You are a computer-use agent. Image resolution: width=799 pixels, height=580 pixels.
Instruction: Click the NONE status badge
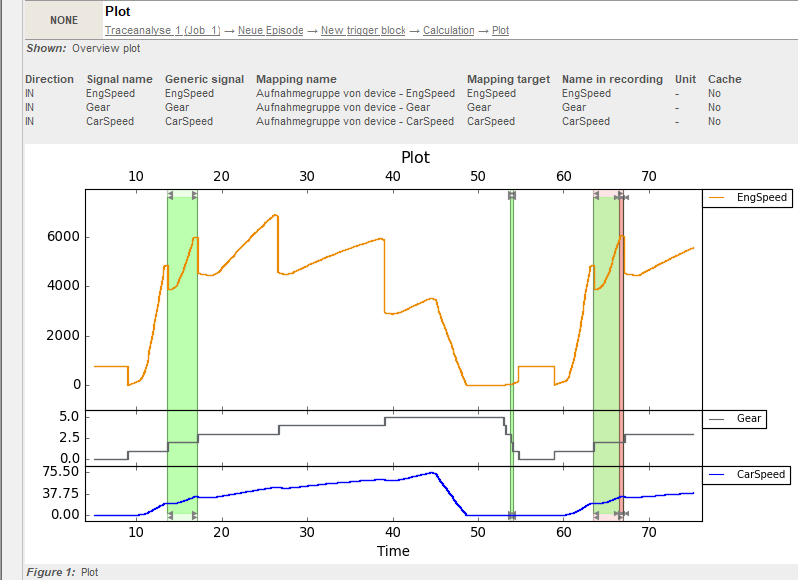[64, 20]
